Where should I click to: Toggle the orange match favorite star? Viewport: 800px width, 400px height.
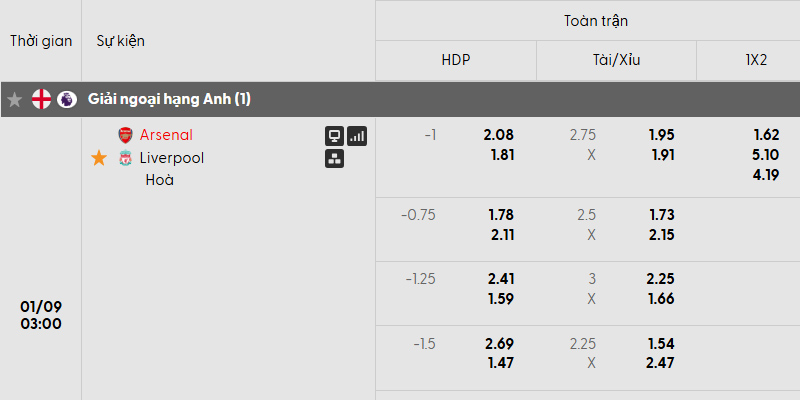98,158
